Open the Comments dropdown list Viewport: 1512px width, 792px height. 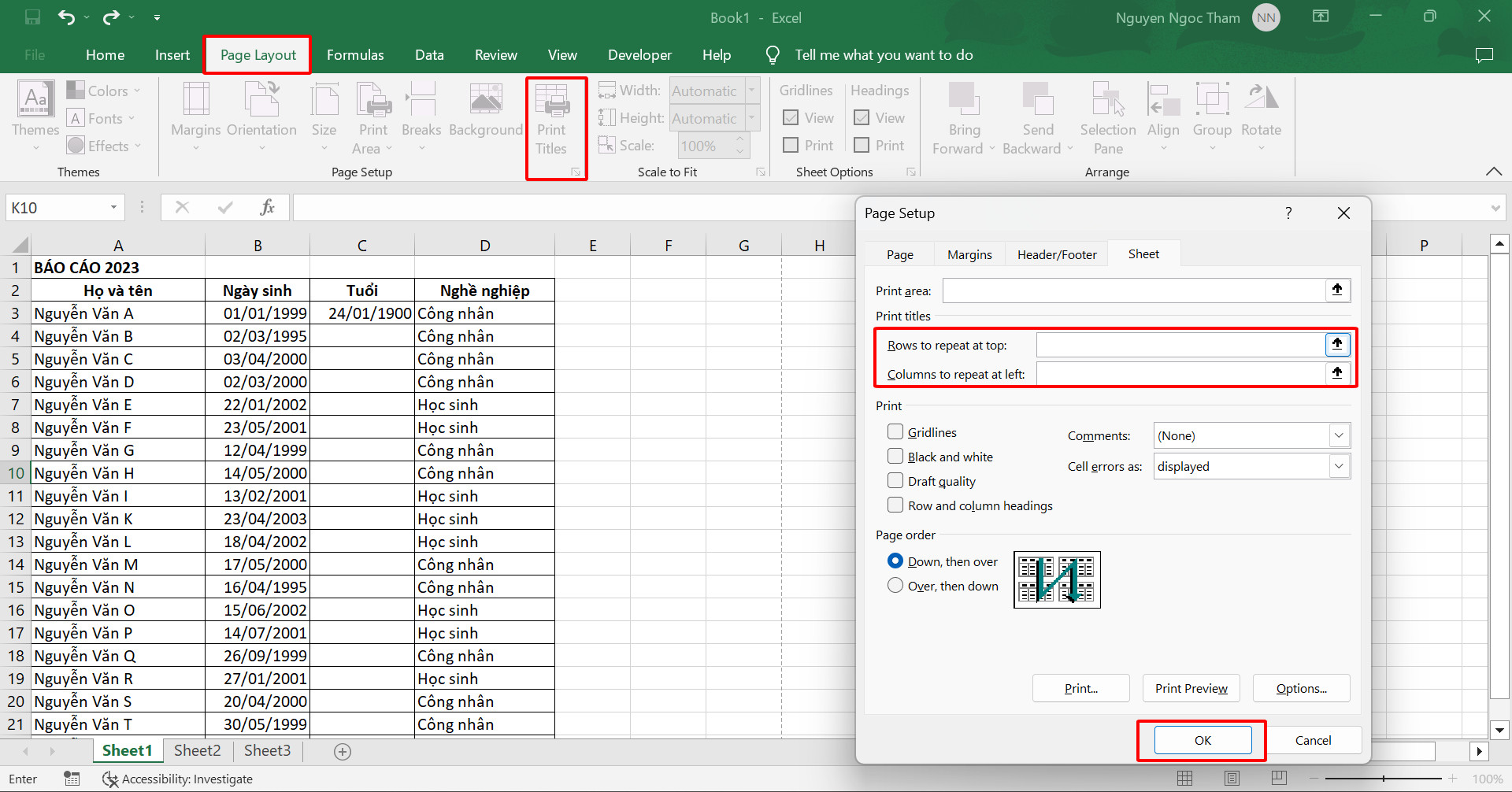[x=1338, y=435]
